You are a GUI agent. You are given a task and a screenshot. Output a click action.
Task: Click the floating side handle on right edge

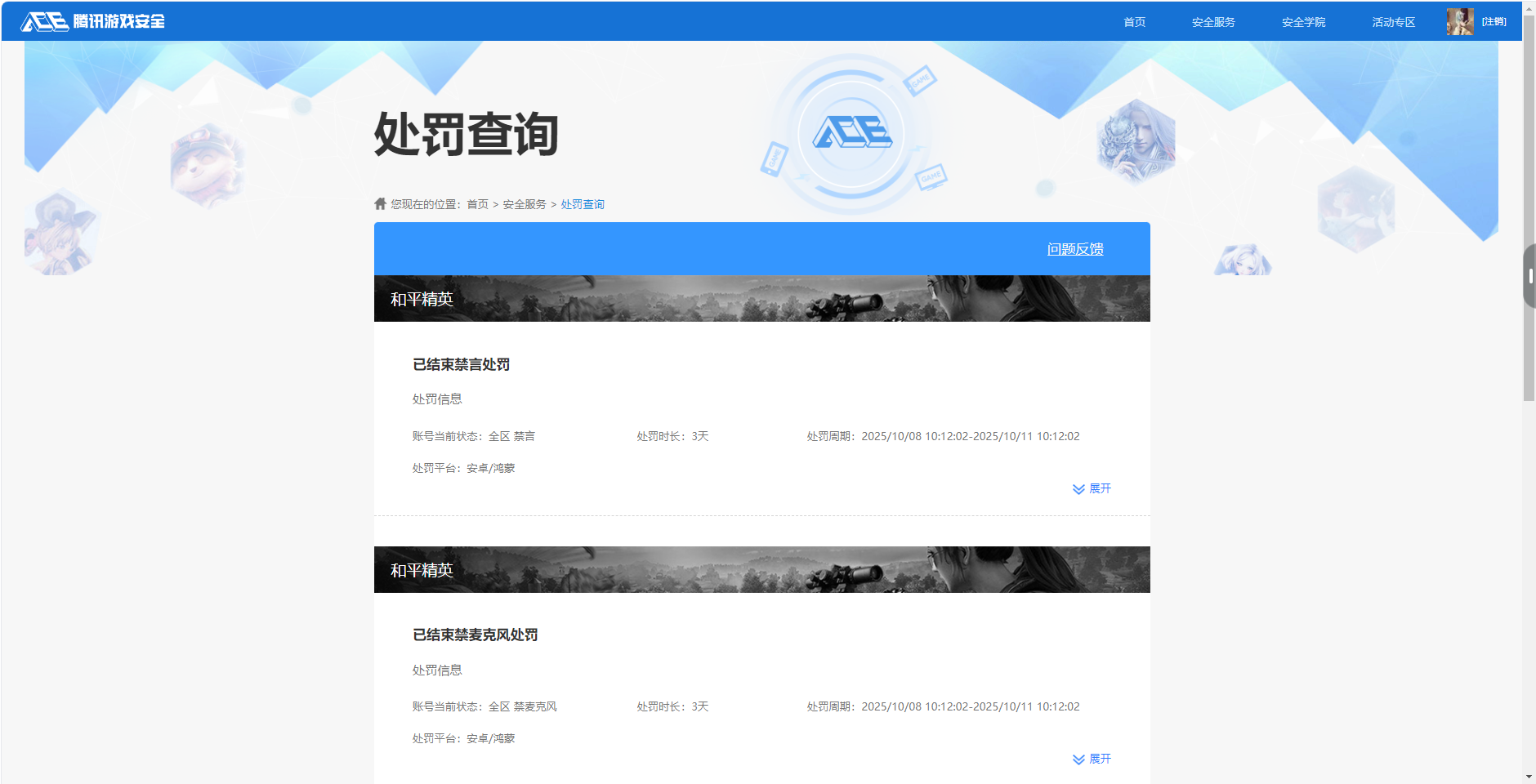[x=1529, y=276]
